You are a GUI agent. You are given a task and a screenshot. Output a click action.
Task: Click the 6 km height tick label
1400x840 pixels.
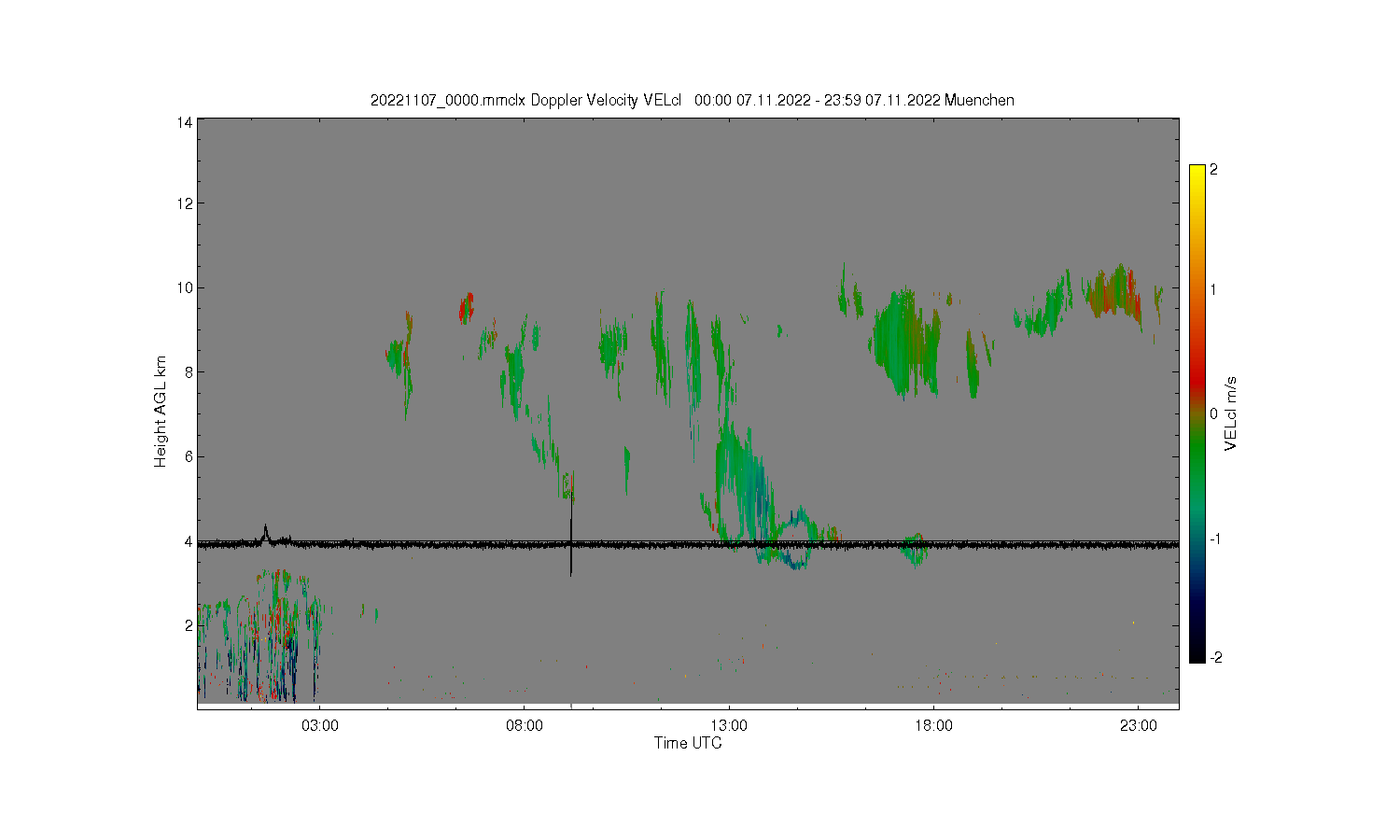189,456
